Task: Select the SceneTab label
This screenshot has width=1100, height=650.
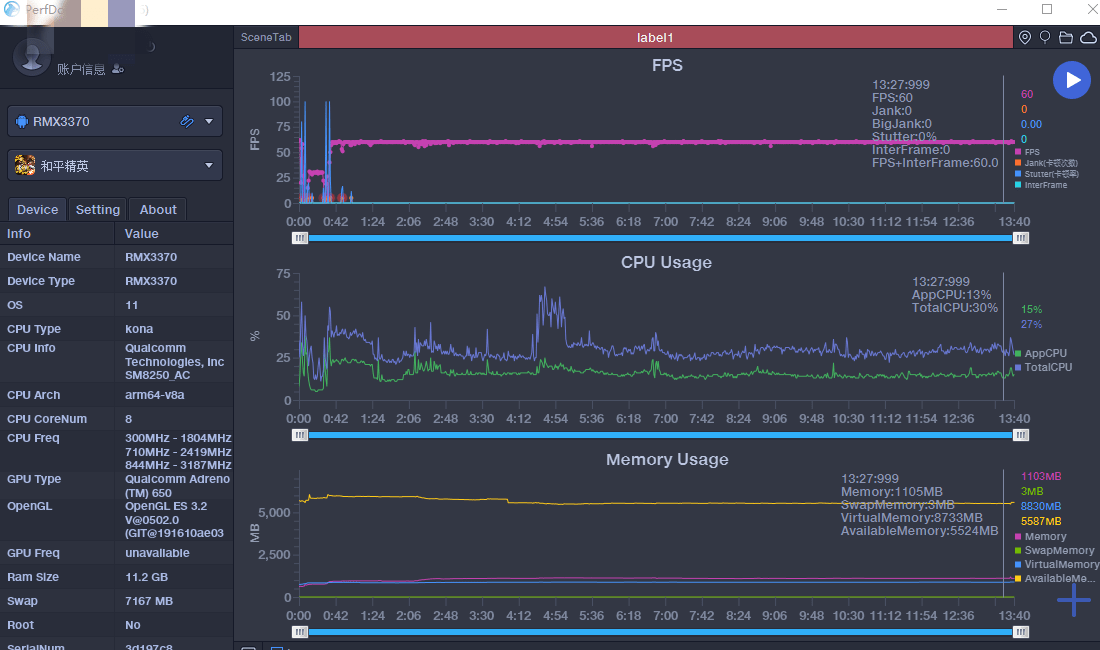Action: pyautogui.click(x=266, y=37)
